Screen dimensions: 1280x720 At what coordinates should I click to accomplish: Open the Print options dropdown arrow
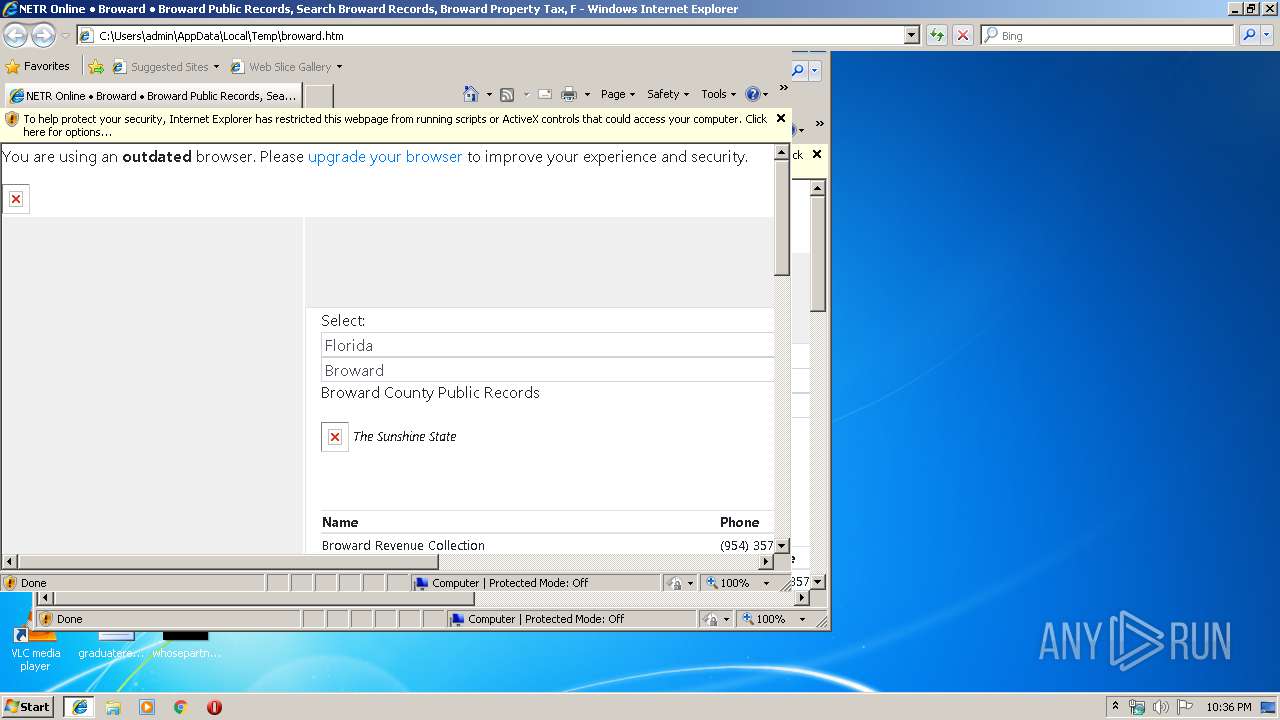pos(587,95)
